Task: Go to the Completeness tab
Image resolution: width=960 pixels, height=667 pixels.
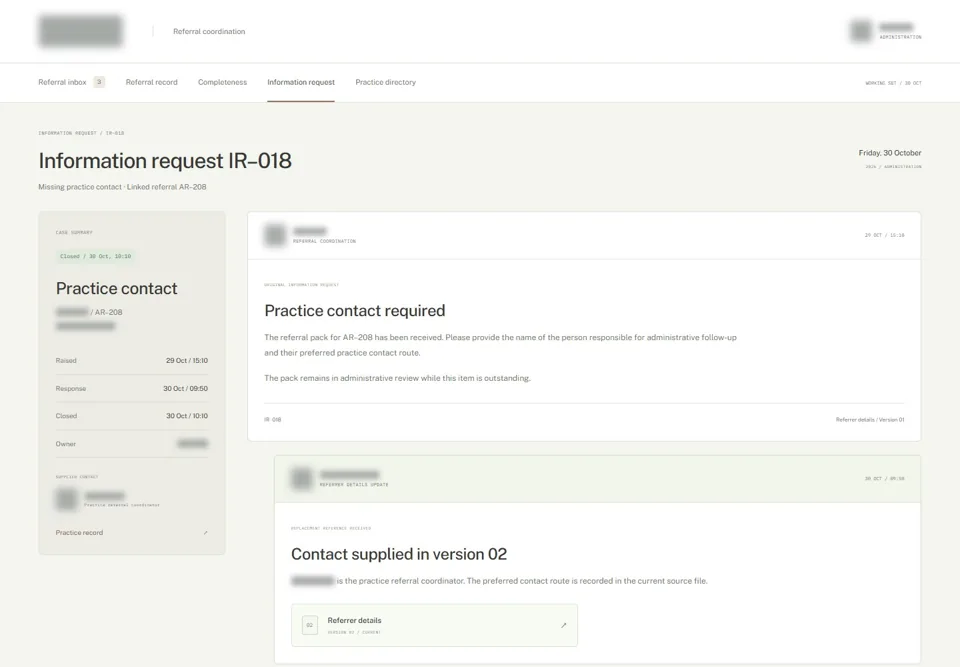Action: [222, 82]
